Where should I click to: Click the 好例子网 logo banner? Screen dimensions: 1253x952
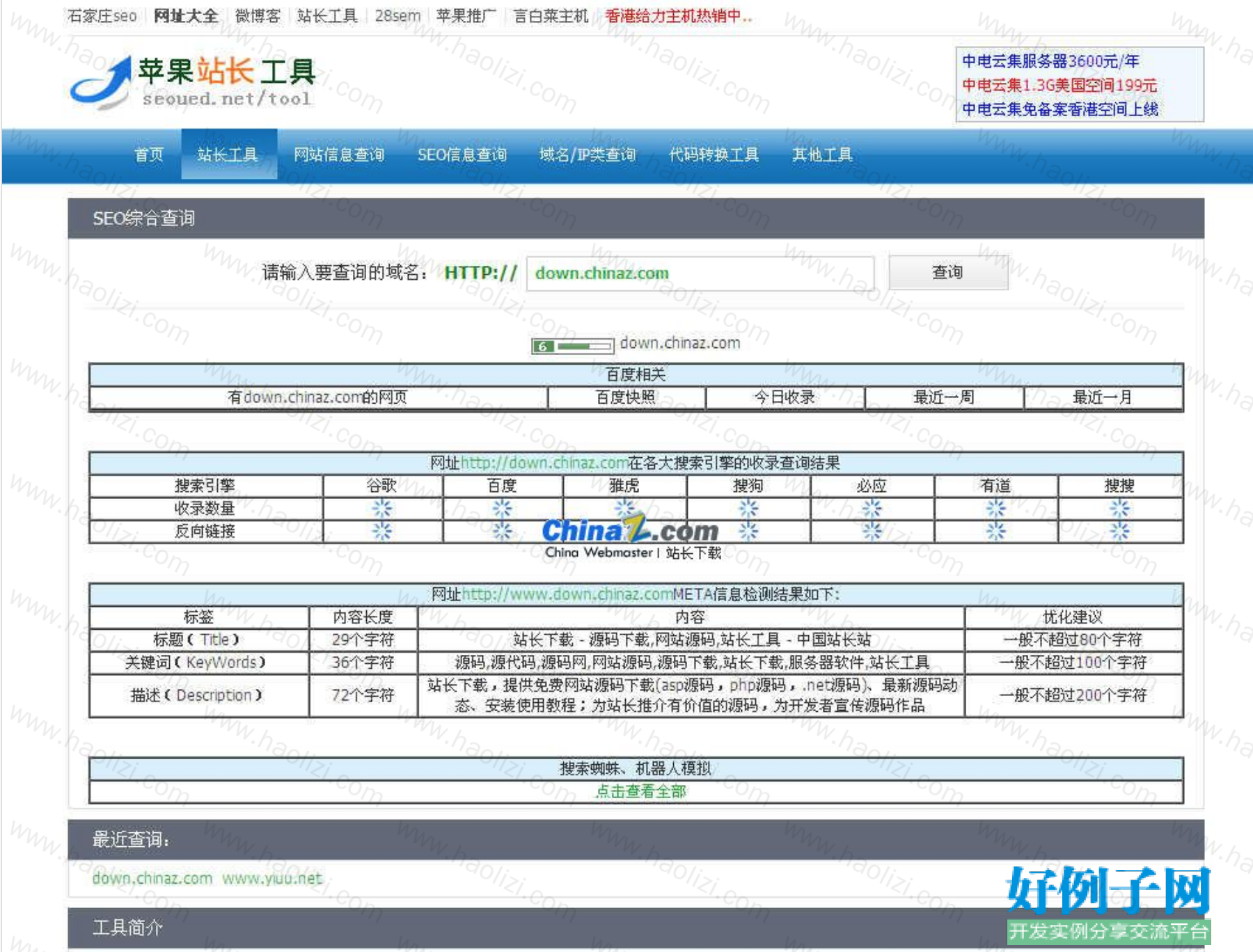tap(1109, 905)
